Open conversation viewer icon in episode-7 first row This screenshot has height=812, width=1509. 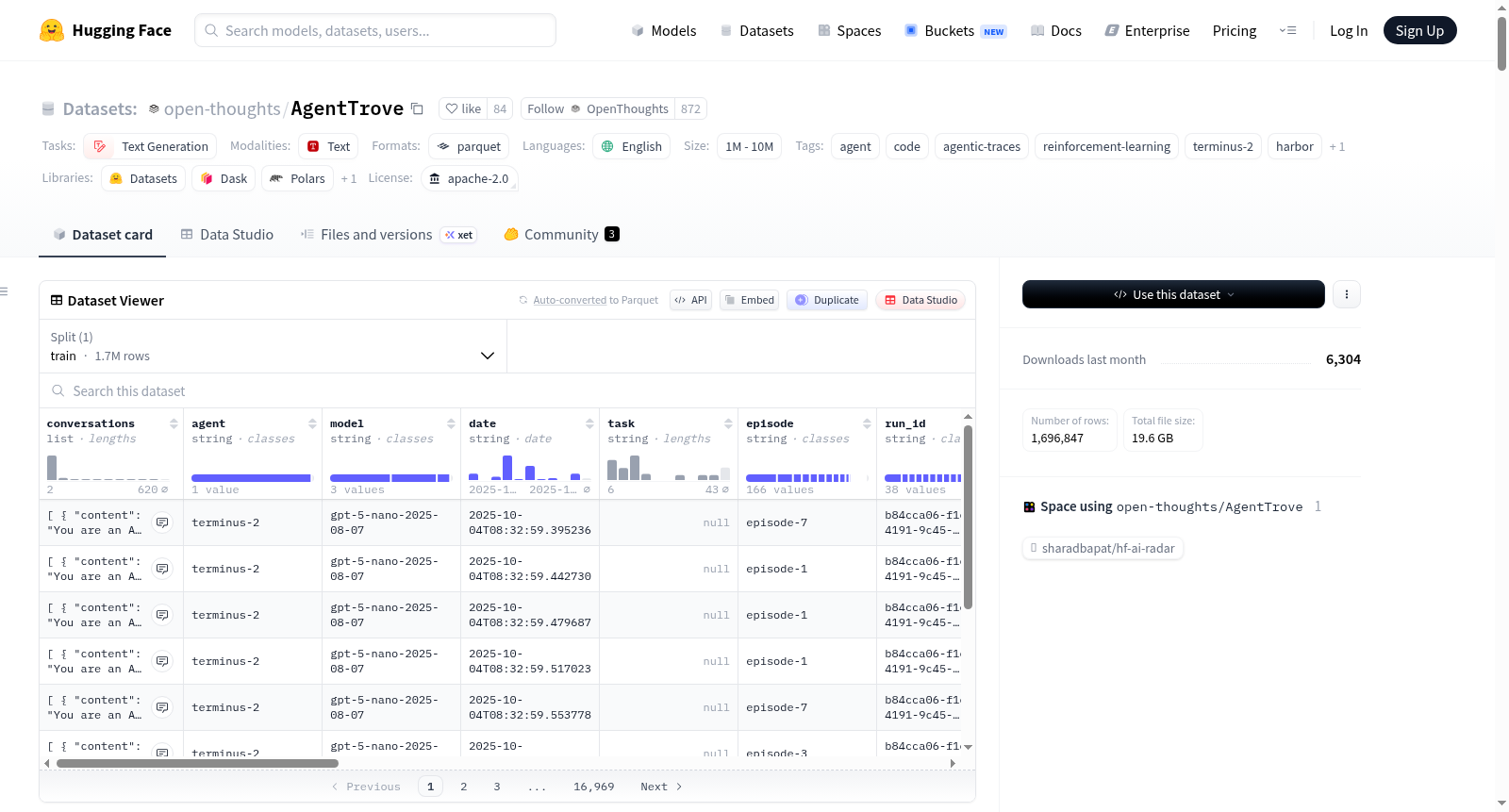(x=162, y=522)
